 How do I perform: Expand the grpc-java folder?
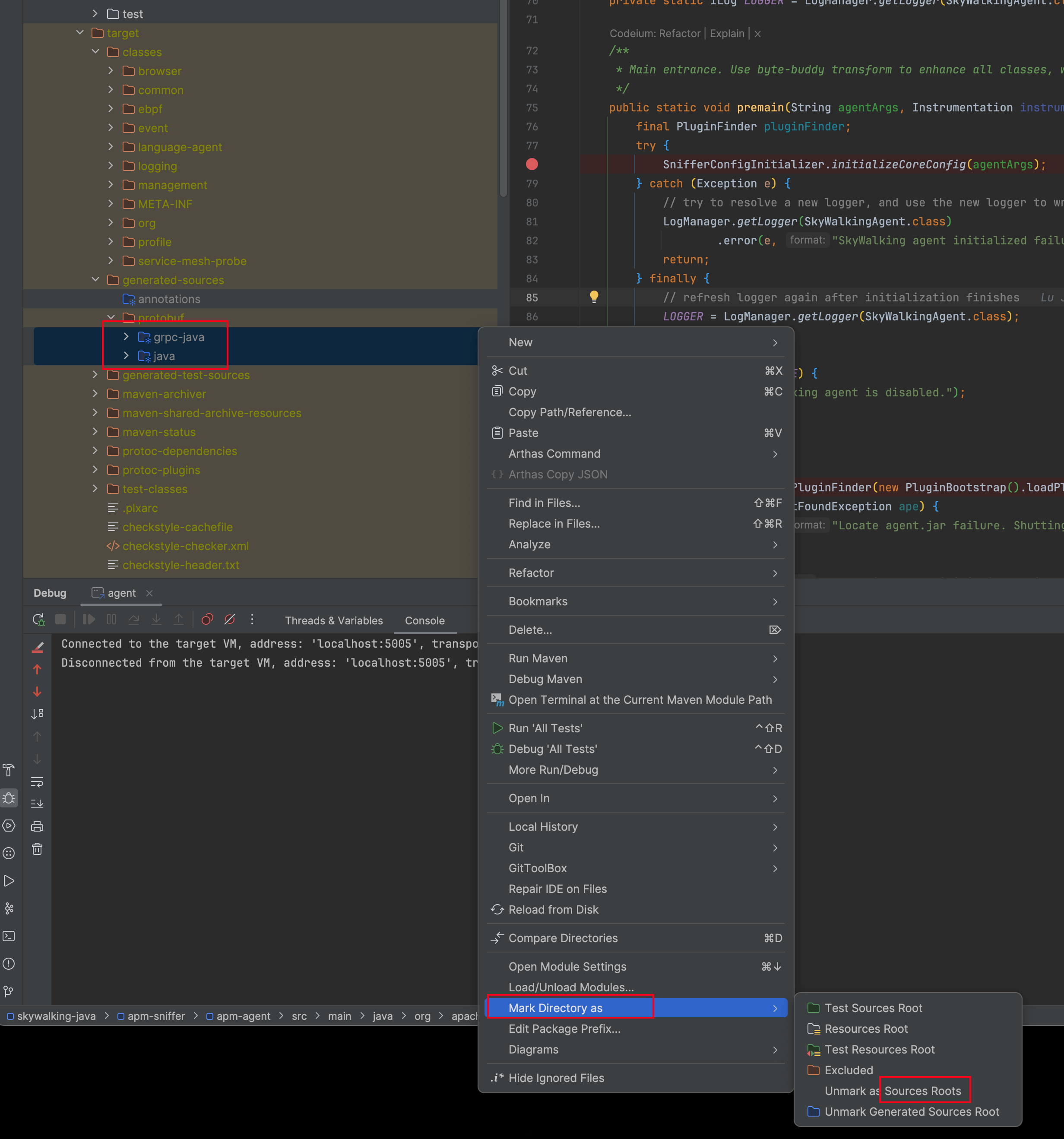pos(126,336)
